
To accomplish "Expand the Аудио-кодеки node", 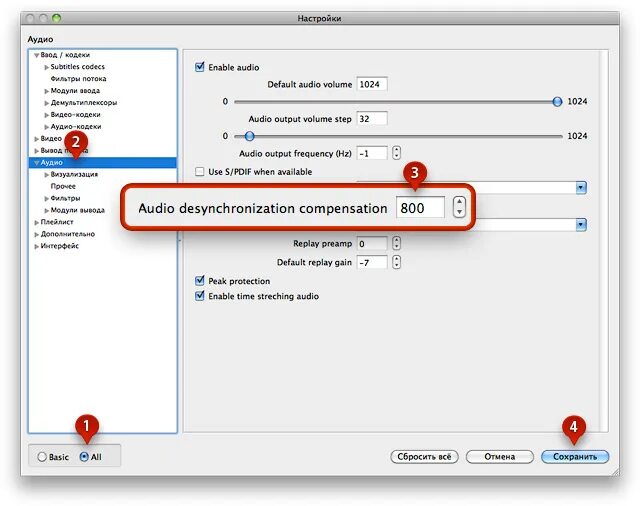I will click(47, 127).
